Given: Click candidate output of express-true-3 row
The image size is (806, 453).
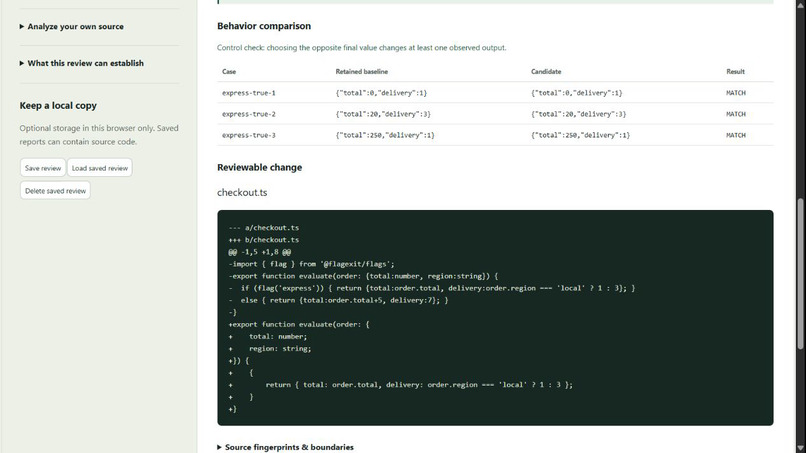Looking at the screenshot, I should (x=581, y=135).
